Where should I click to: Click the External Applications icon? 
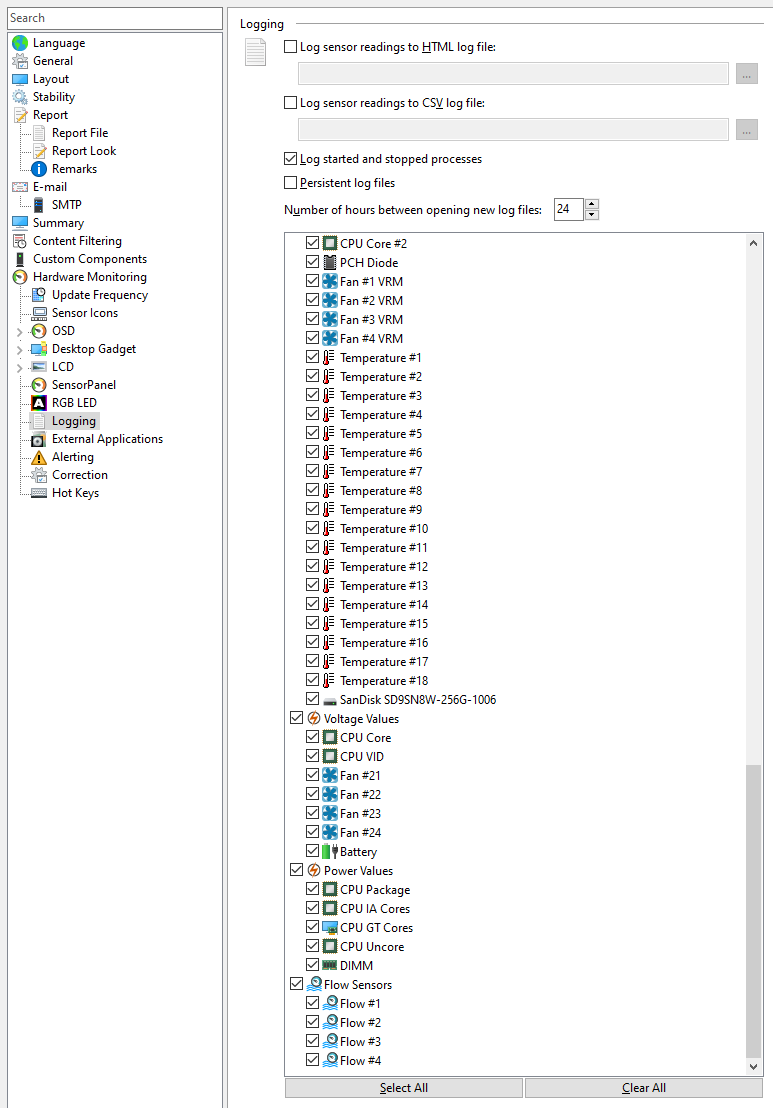point(39,439)
